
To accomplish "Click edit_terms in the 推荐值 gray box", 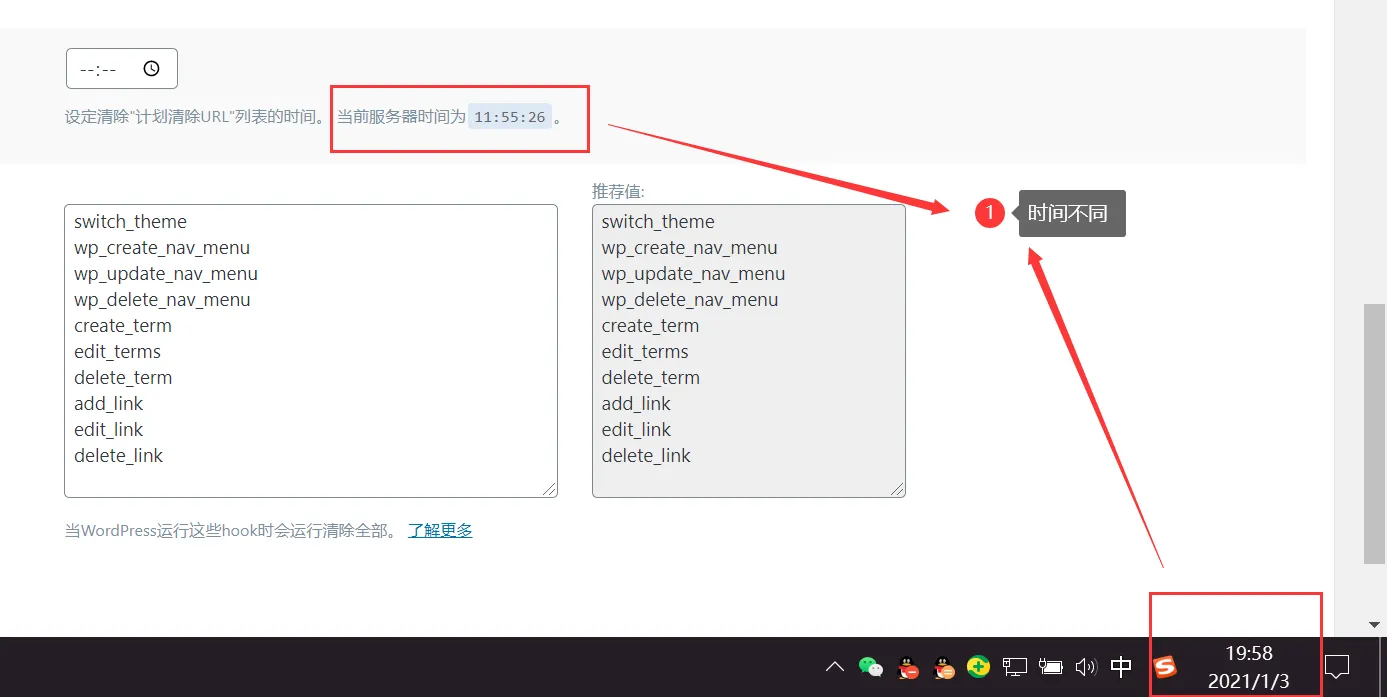I will point(645,352).
